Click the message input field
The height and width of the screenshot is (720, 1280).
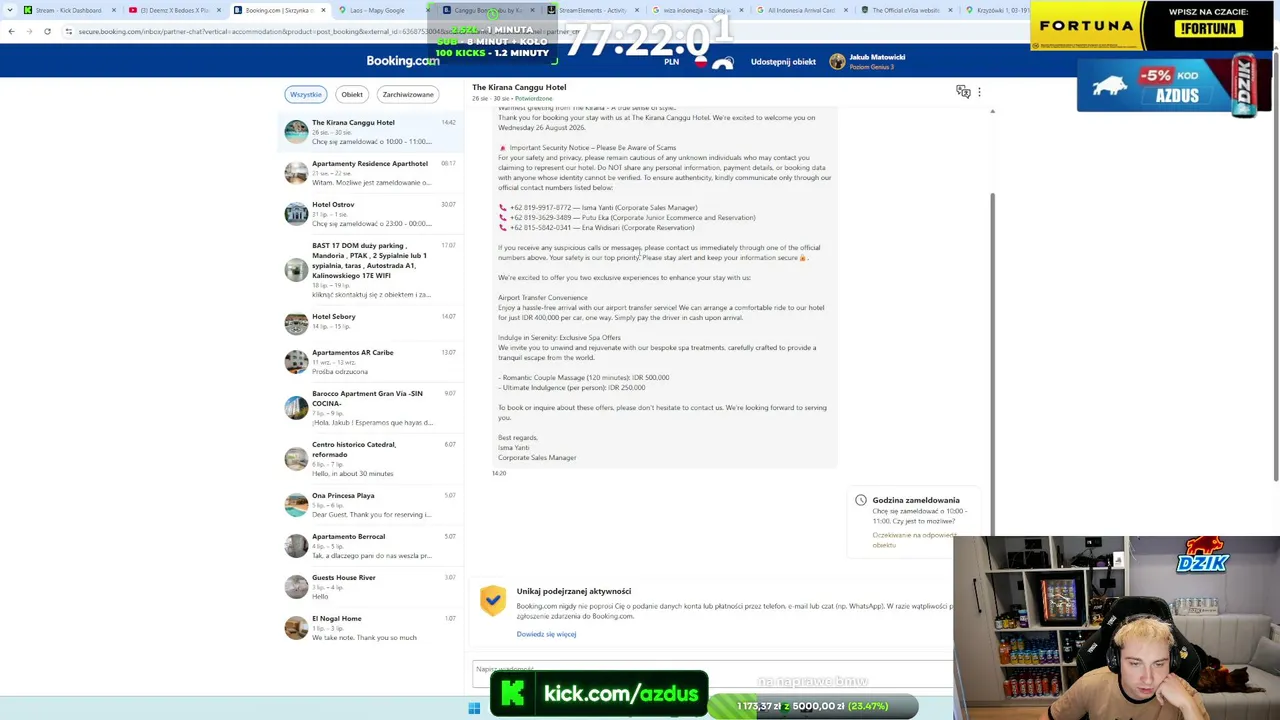pyautogui.click(x=712, y=674)
